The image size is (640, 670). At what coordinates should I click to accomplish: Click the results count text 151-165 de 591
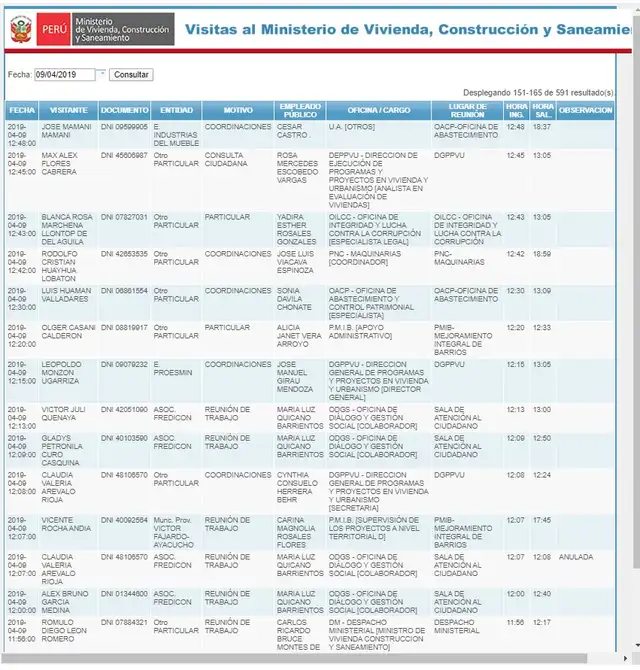pos(538,93)
